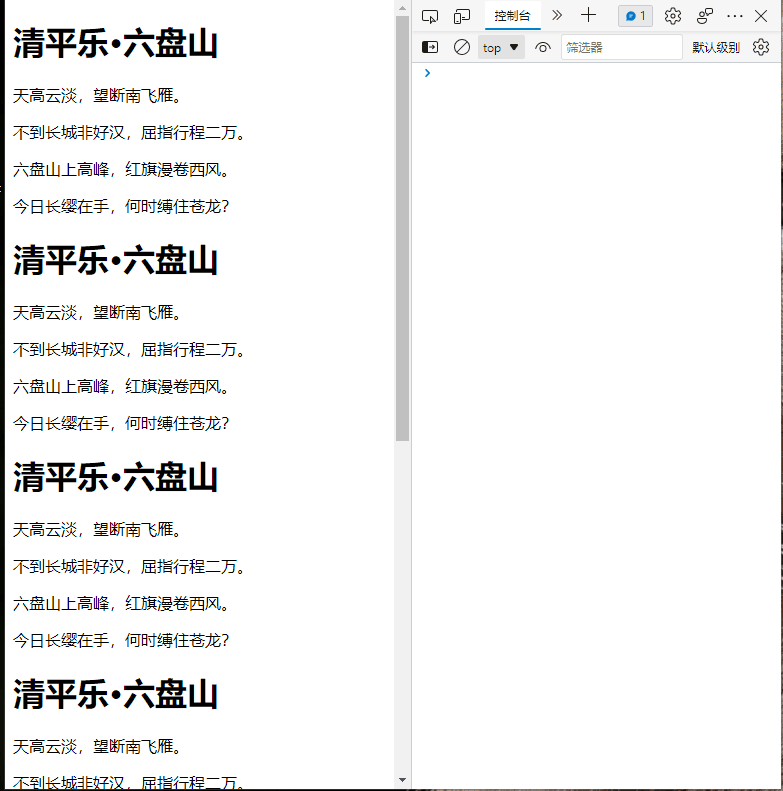Click the first 清平乐•六盘山 heading
Viewport: 783px width, 791px height.
(116, 43)
